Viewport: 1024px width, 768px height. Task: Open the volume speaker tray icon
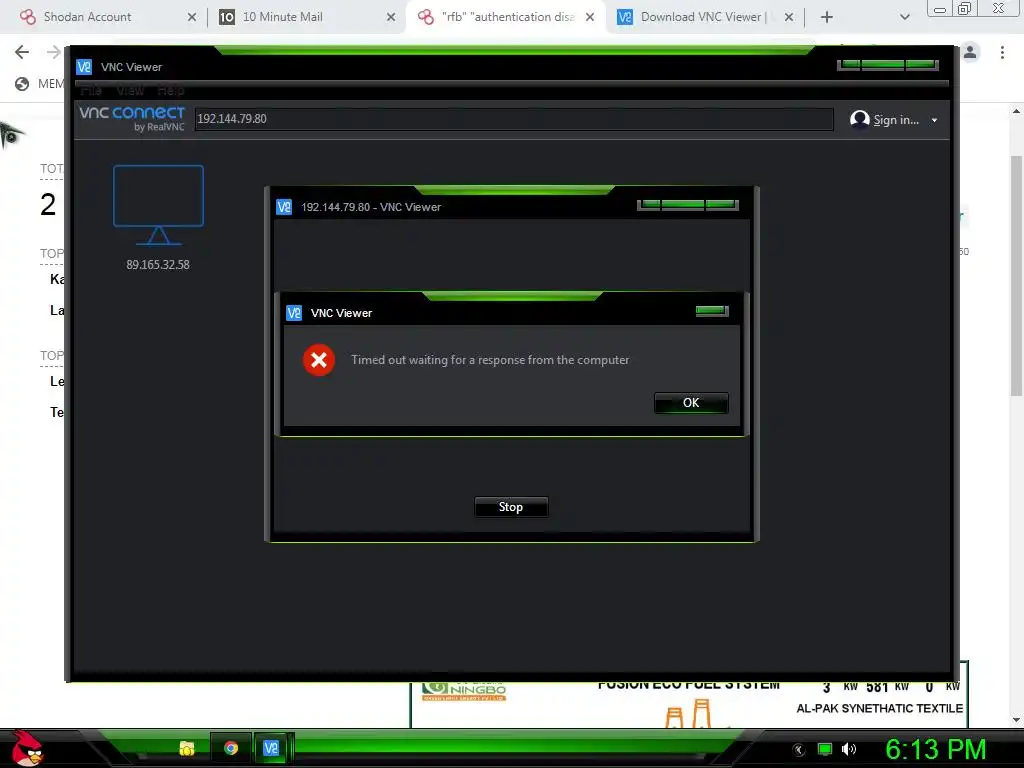(849, 749)
